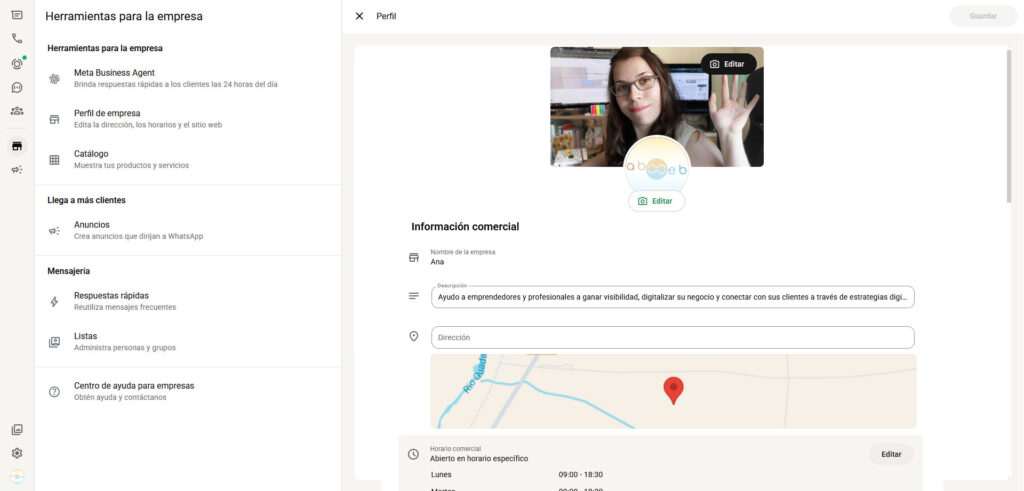Edit the profile picture with green Editar
The image size is (1024, 491).
(656, 201)
